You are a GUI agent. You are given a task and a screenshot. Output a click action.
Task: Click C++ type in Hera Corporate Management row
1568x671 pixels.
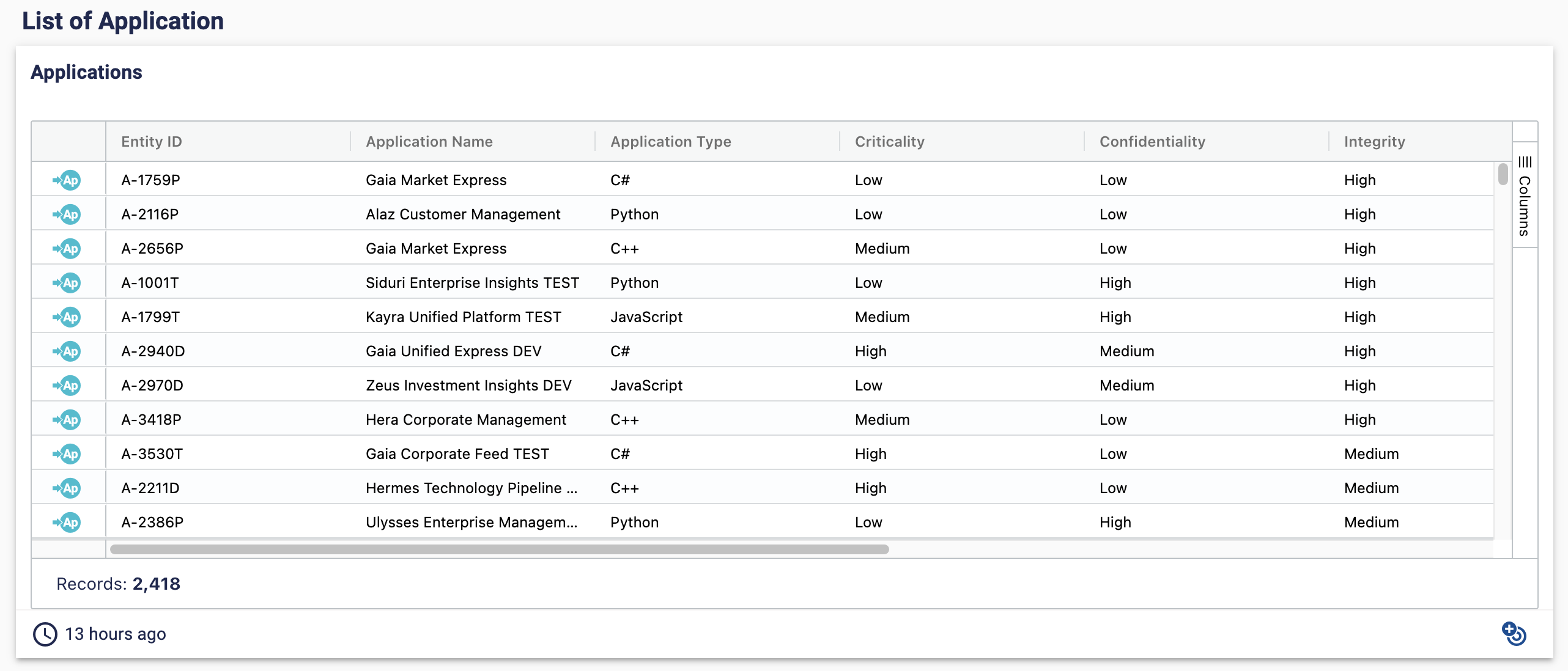[624, 420]
